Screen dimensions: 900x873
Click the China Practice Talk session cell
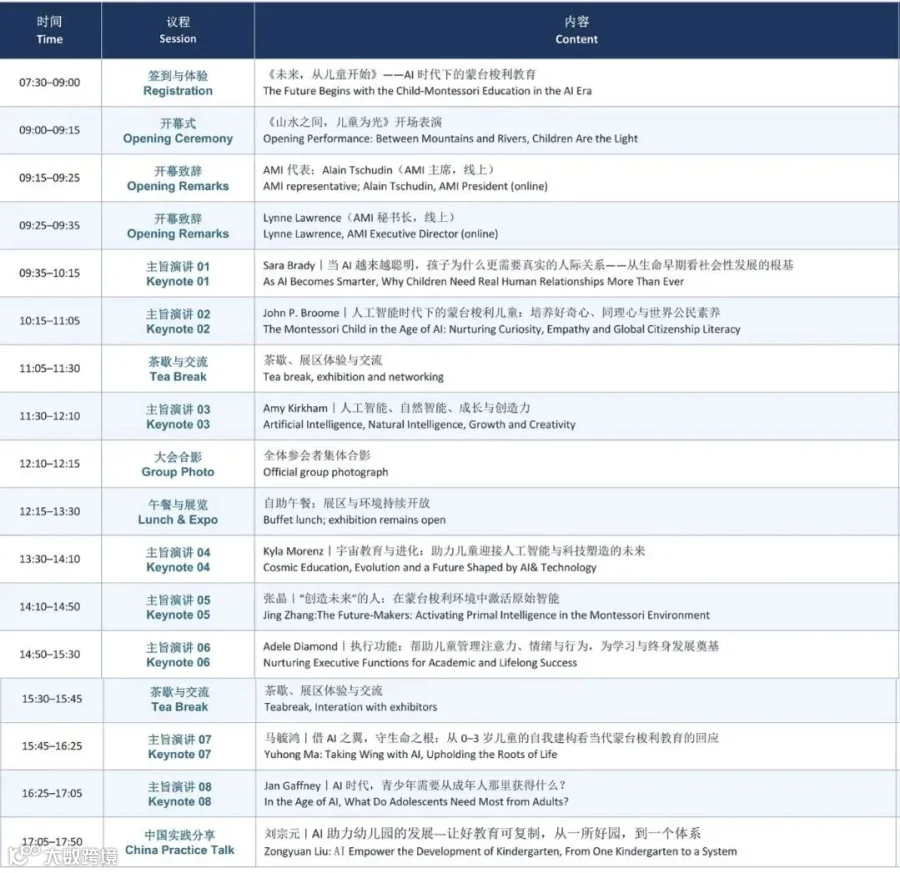[180, 842]
